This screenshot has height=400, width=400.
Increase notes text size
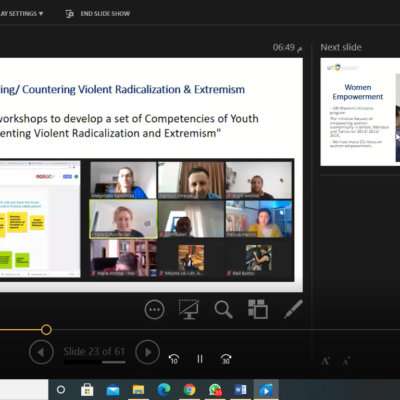pos(325,361)
